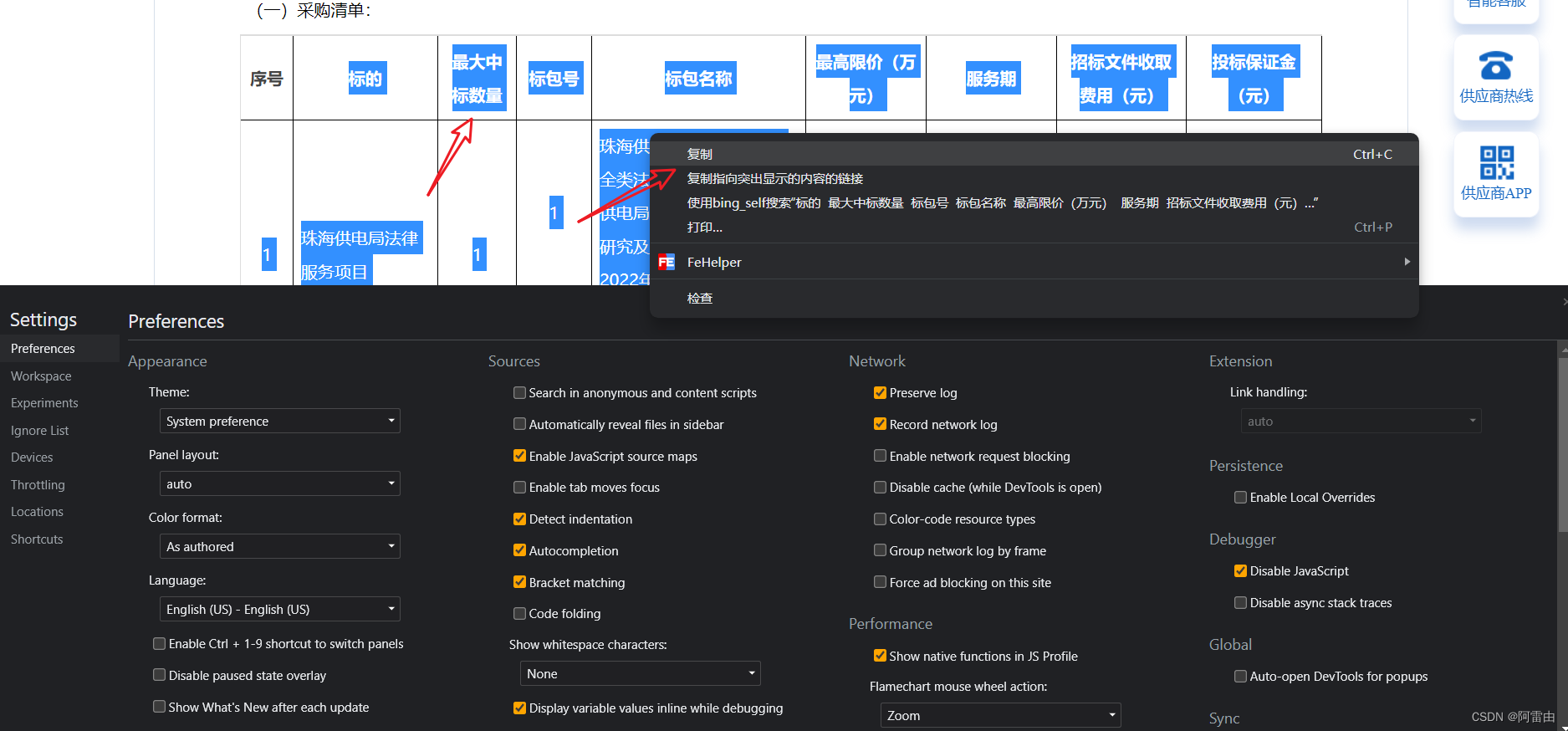
Task: Choose the bing_self search context menu entry
Action: click(x=1034, y=202)
